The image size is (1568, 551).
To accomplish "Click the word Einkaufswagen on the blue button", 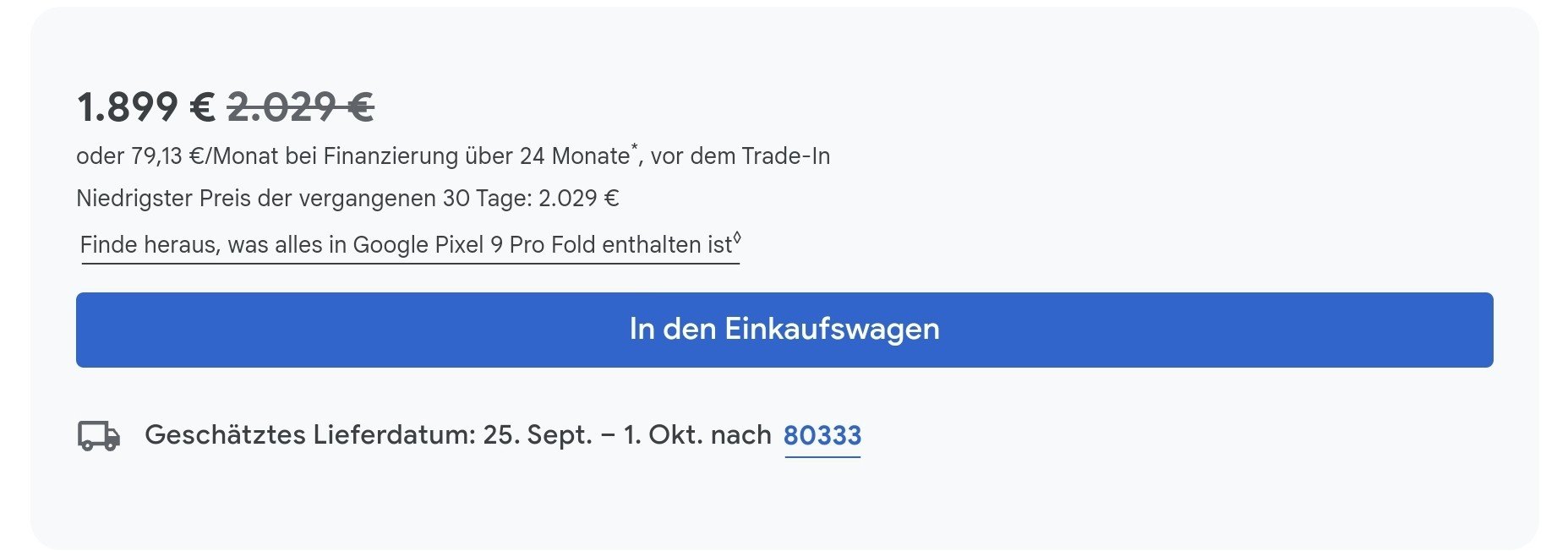I will 832,330.
